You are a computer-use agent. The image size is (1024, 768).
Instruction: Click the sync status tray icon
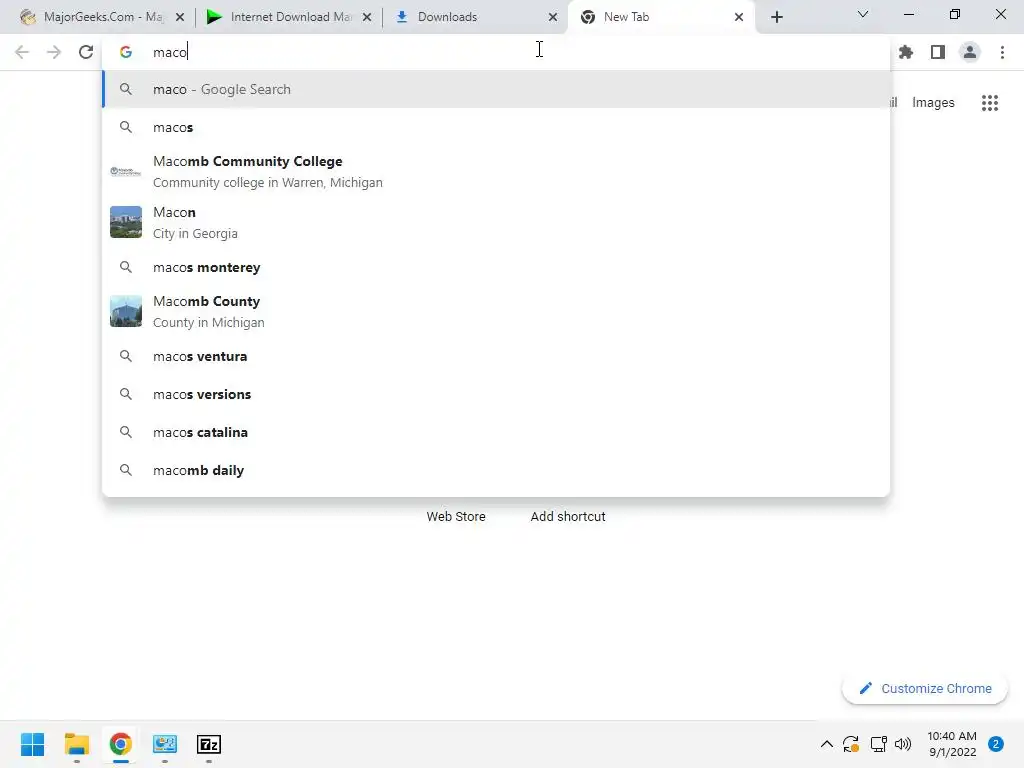pos(851,744)
